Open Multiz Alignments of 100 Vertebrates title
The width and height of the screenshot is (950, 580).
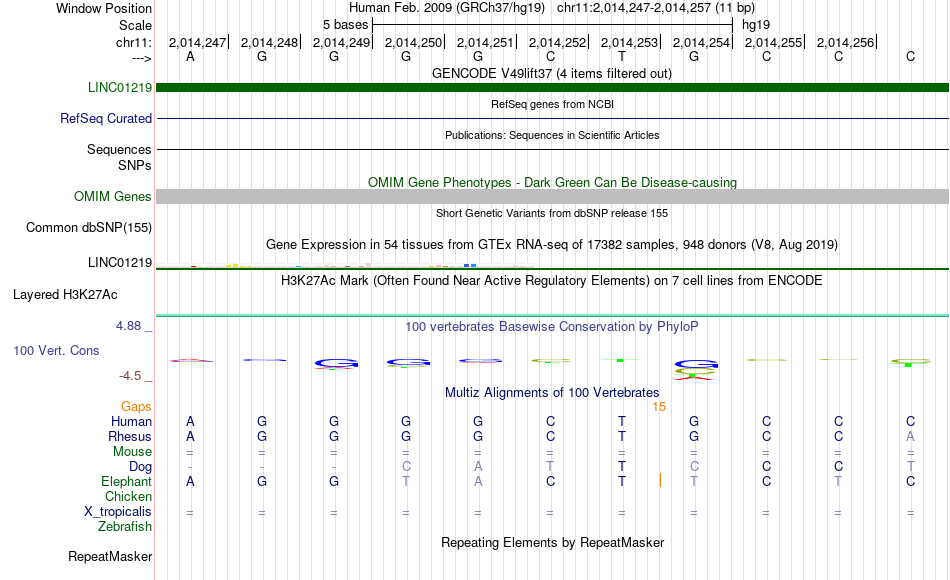(552, 392)
